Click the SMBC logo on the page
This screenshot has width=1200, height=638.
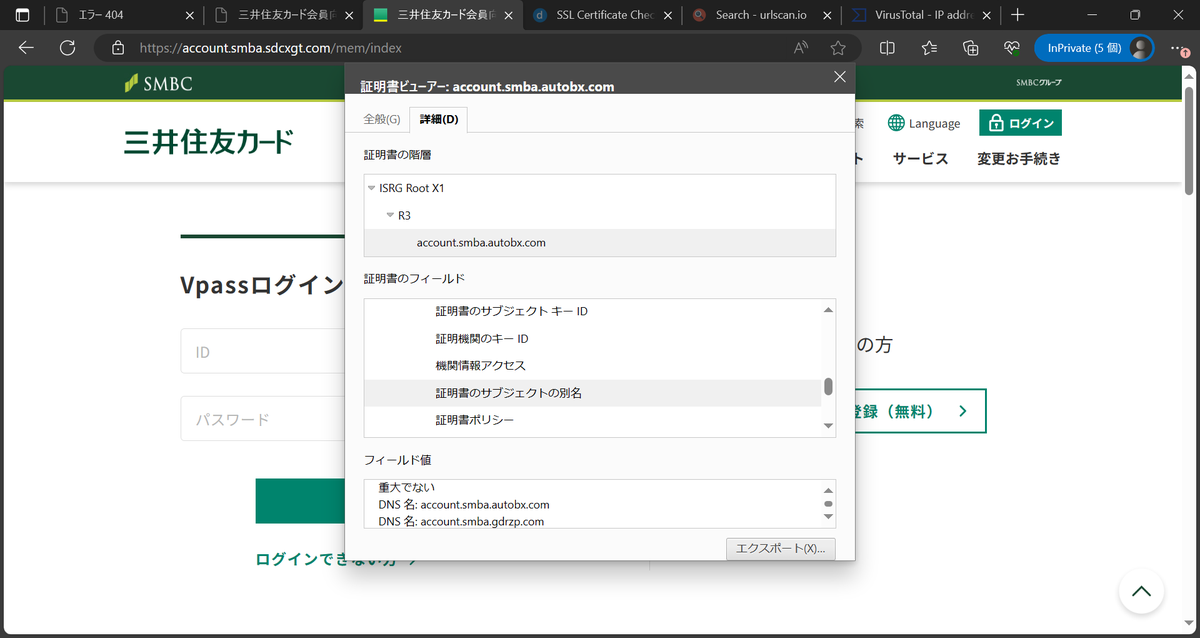pos(158,84)
